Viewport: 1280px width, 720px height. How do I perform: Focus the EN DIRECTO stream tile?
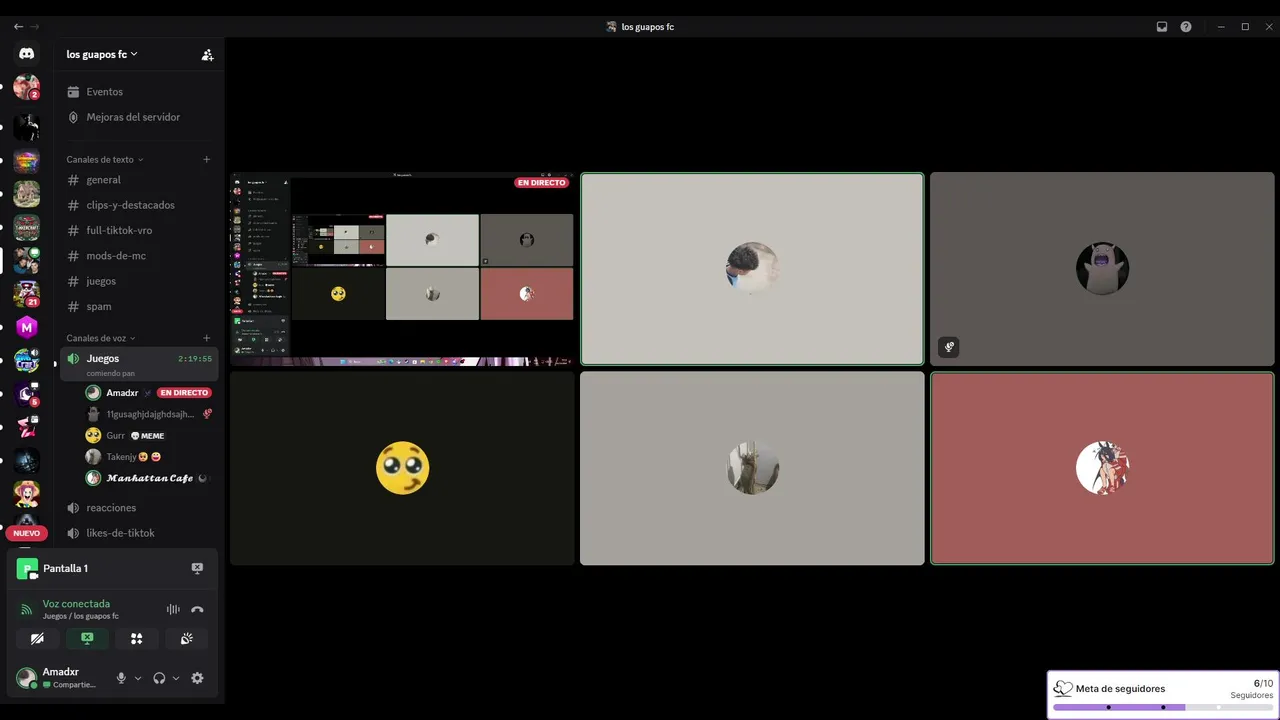point(402,269)
